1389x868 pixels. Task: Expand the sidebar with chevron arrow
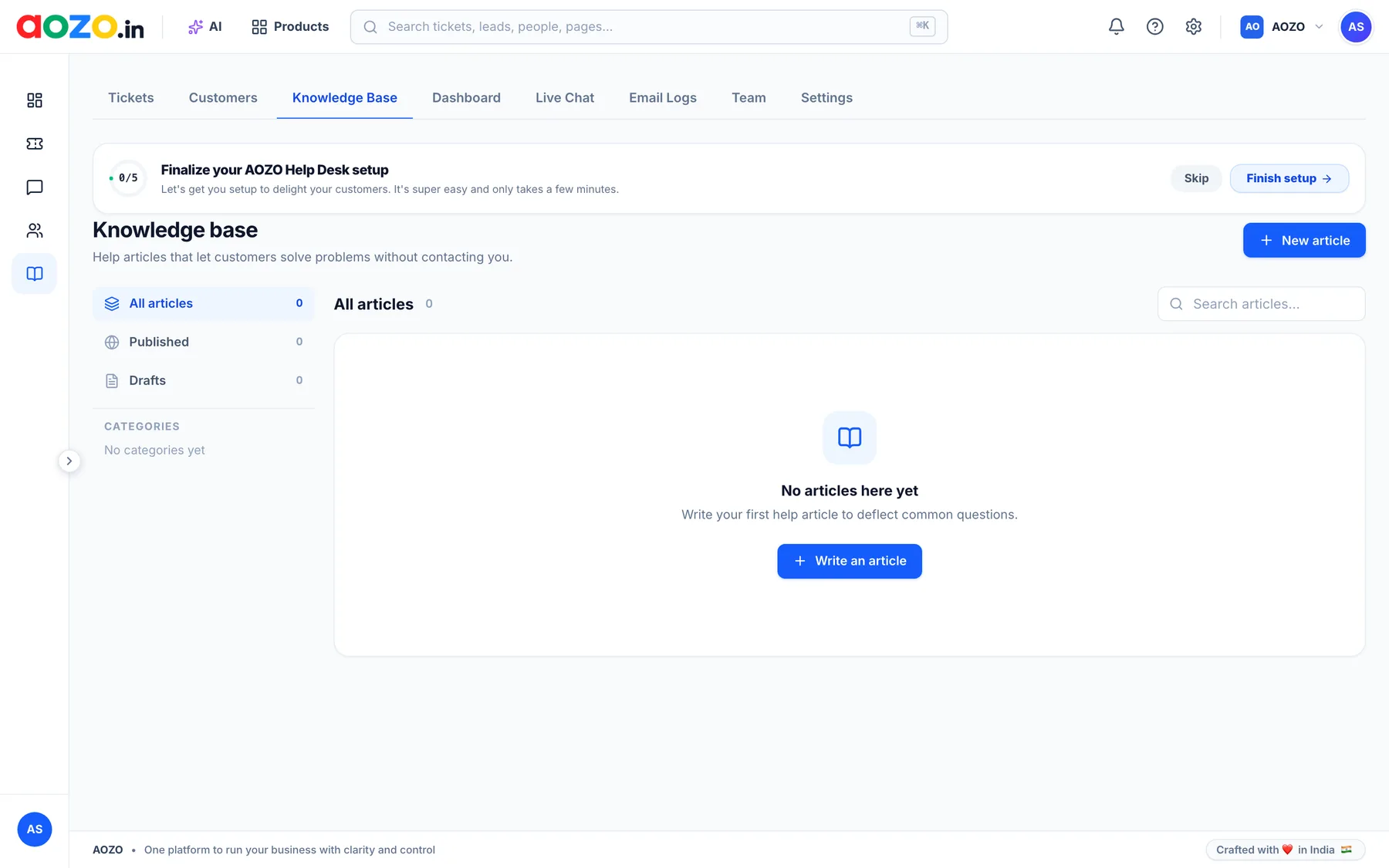tap(69, 461)
